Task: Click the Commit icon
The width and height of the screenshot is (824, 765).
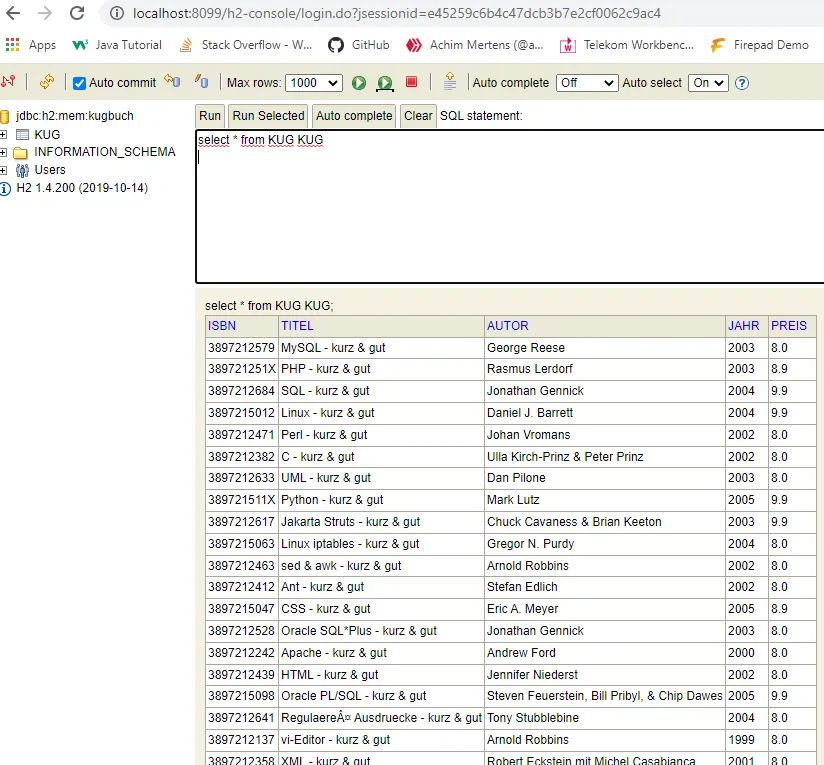Action: (202, 81)
